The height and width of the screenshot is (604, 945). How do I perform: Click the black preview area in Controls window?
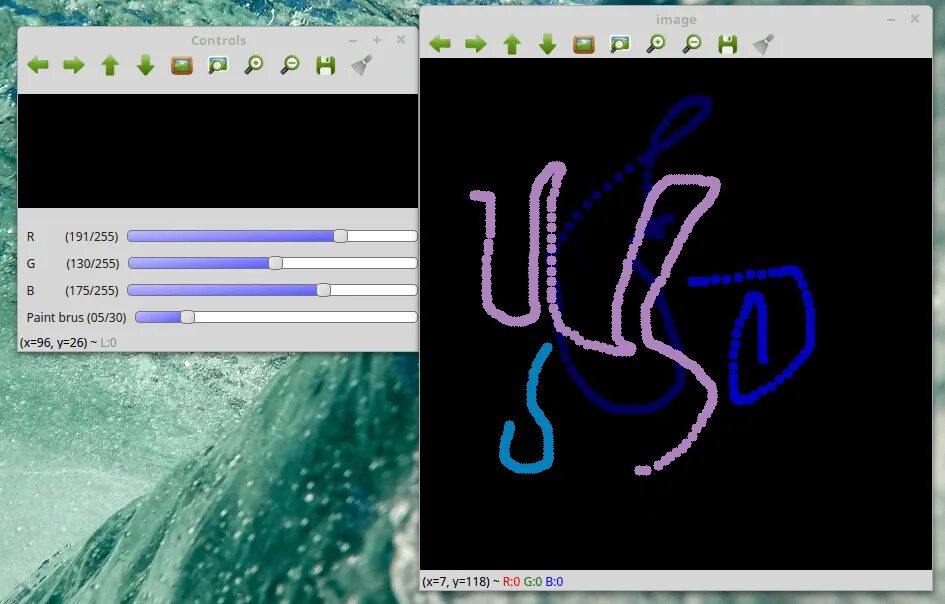[x=218, y=151]
